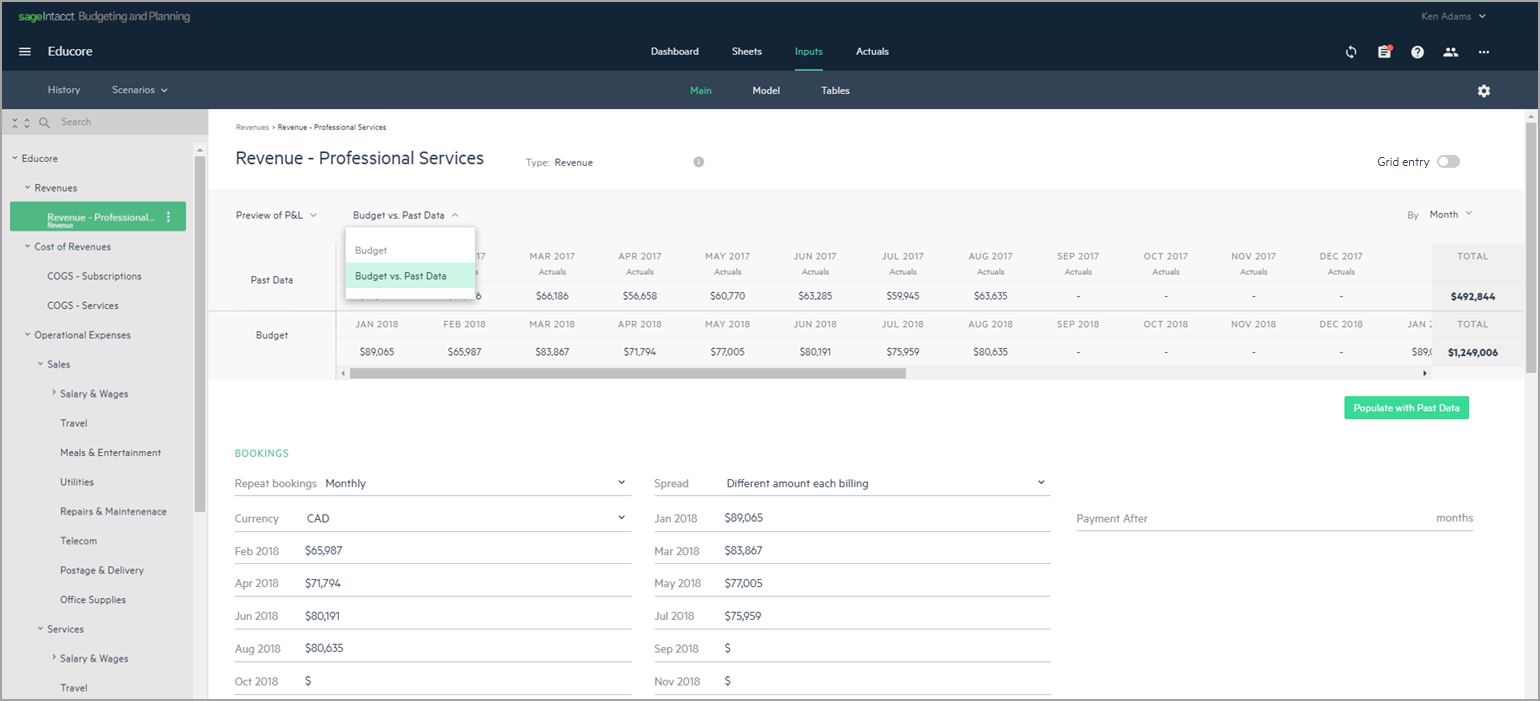Click the Aug 2018 amount field
1540x701 pixels.
432,649
